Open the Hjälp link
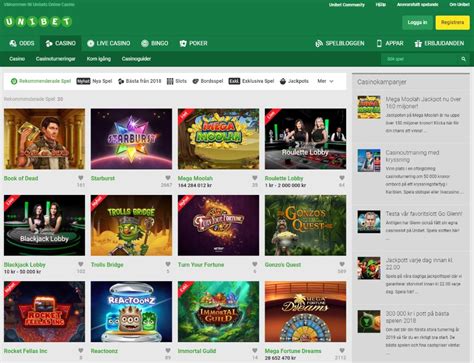 click(x=381, y=5)
